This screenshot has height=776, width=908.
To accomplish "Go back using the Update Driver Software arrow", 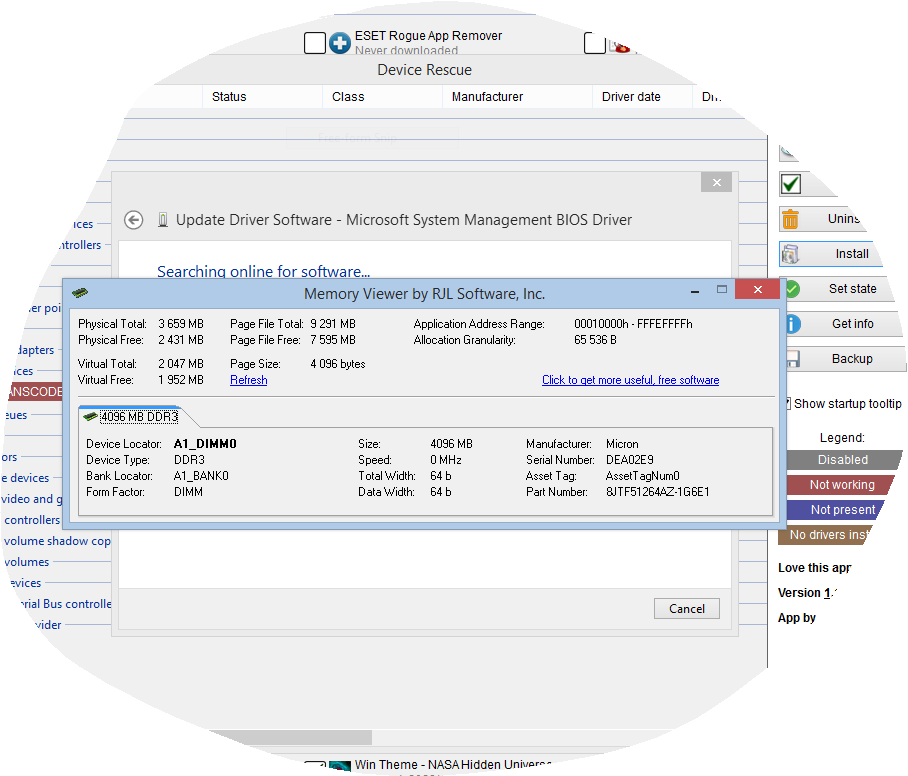I will pos(134,220).
